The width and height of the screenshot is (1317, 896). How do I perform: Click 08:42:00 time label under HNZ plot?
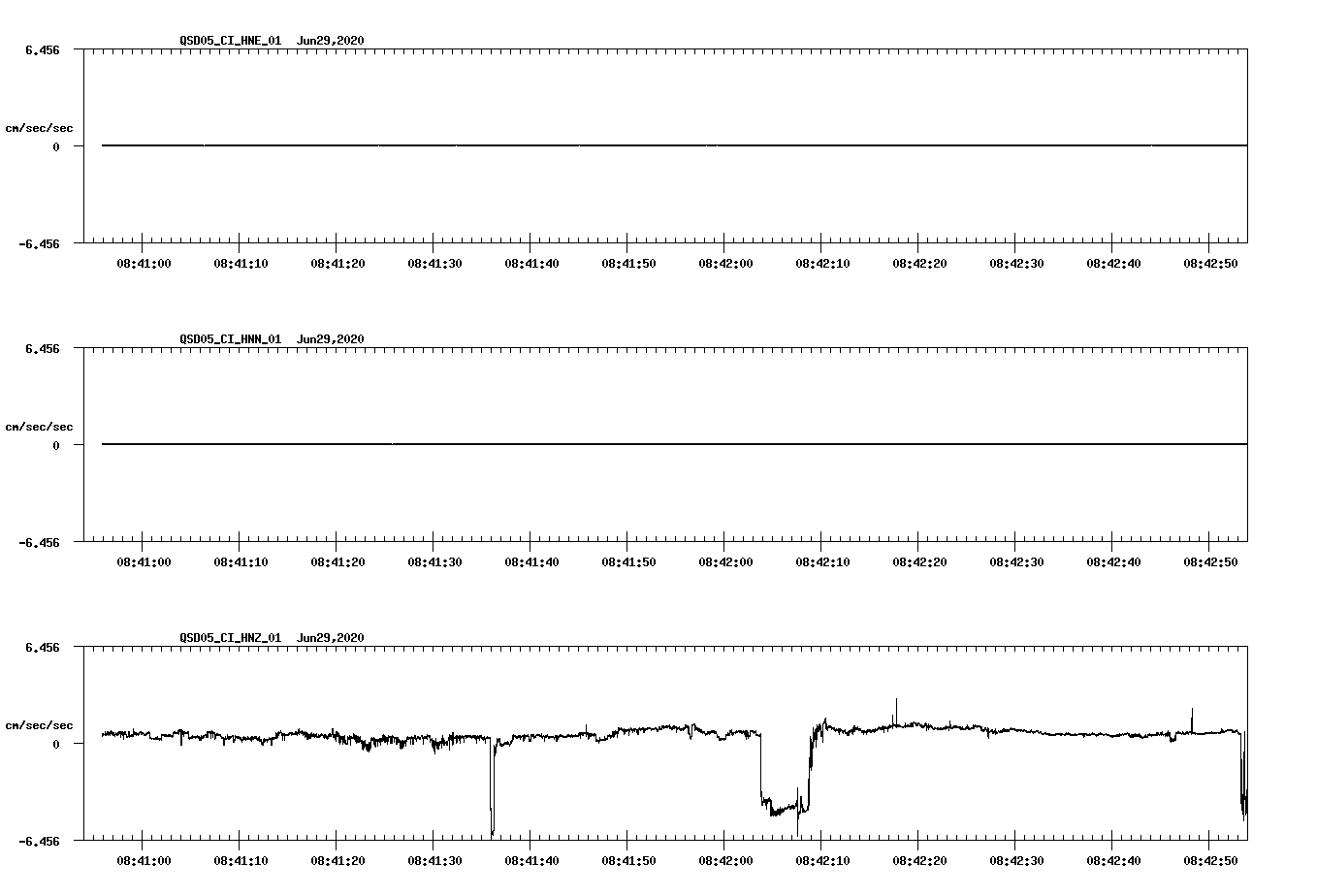(x=725, y=861)
